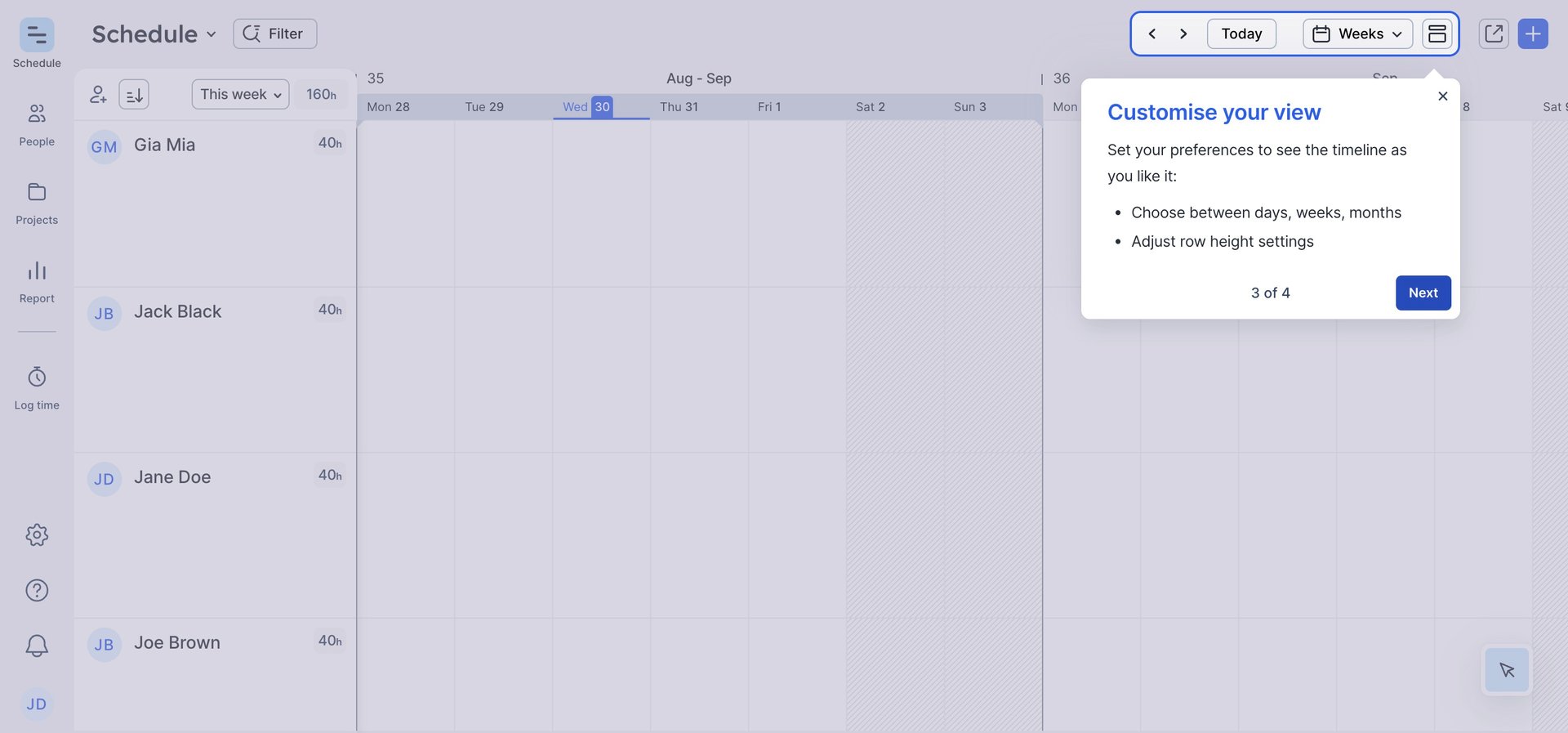1568x733 pixels.
Task: Click the Customise your view heading
Action: click(1214, 112)
